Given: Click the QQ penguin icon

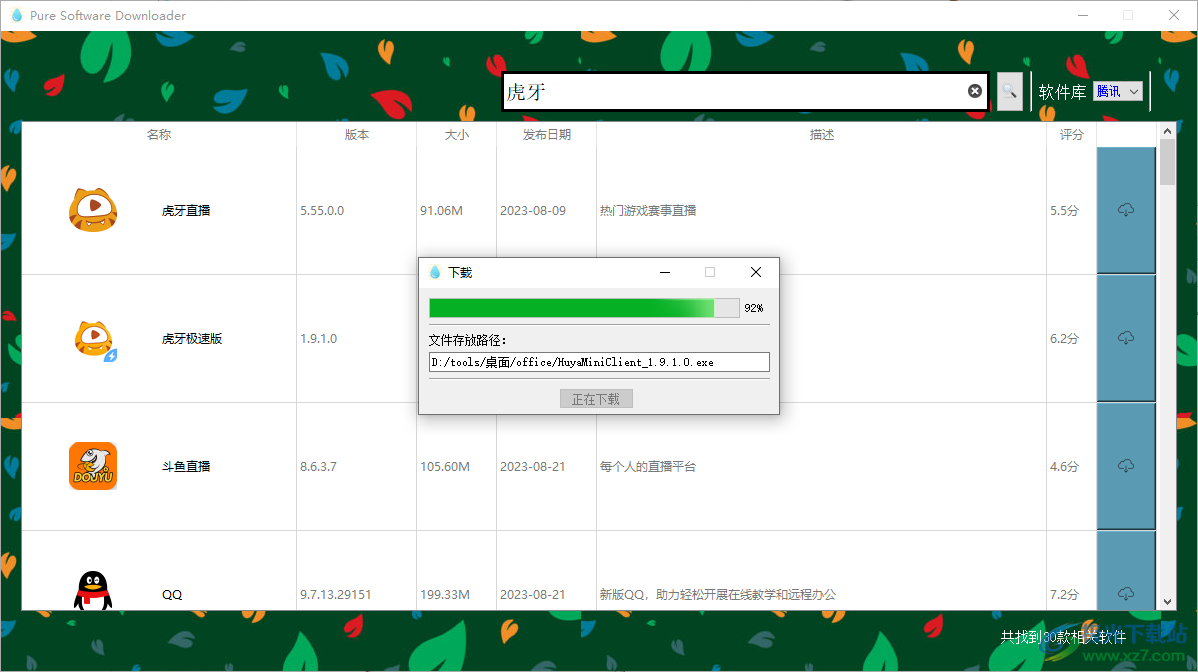Looking at the screenshot, I should [x=92, y=591].
